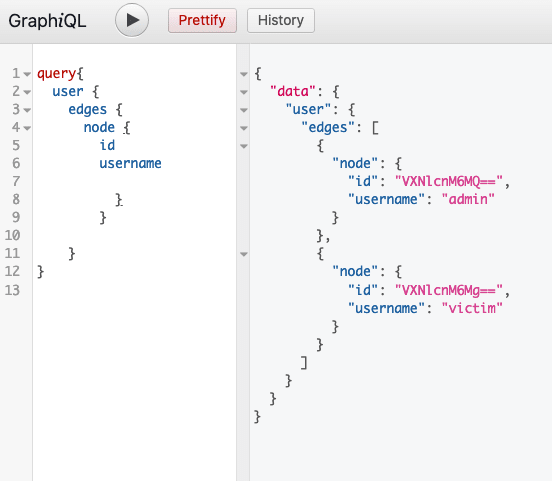Click line number 13 in the gutter

click(12, 290)
